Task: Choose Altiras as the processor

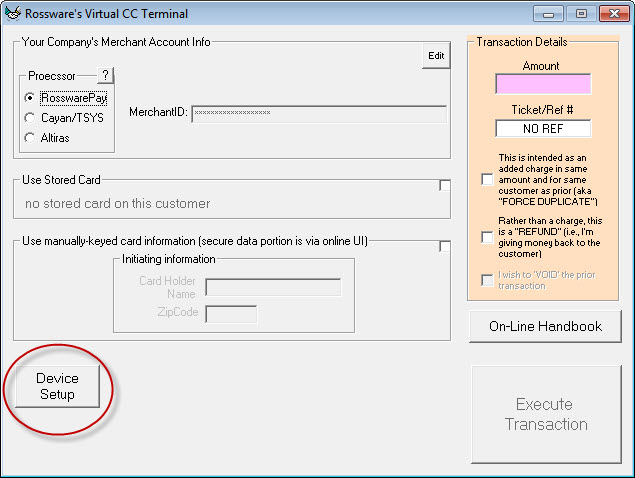Action: [x=30, y=137]
